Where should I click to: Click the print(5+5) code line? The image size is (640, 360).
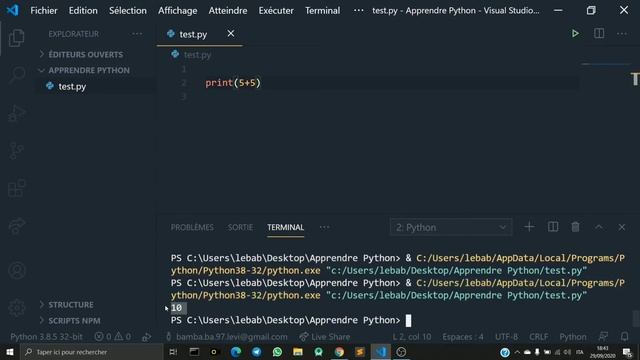[233, 83]
